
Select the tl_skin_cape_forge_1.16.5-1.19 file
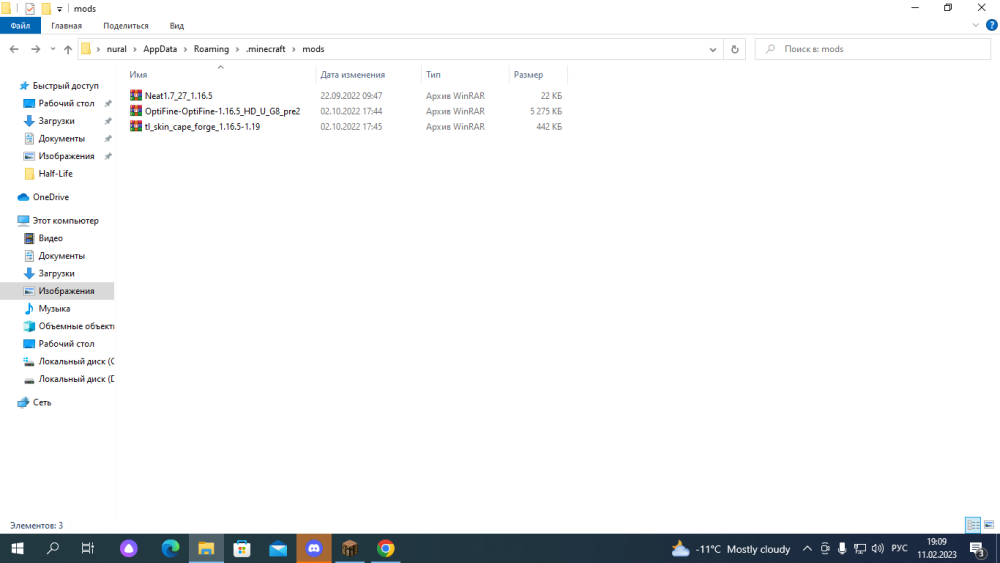202,126
